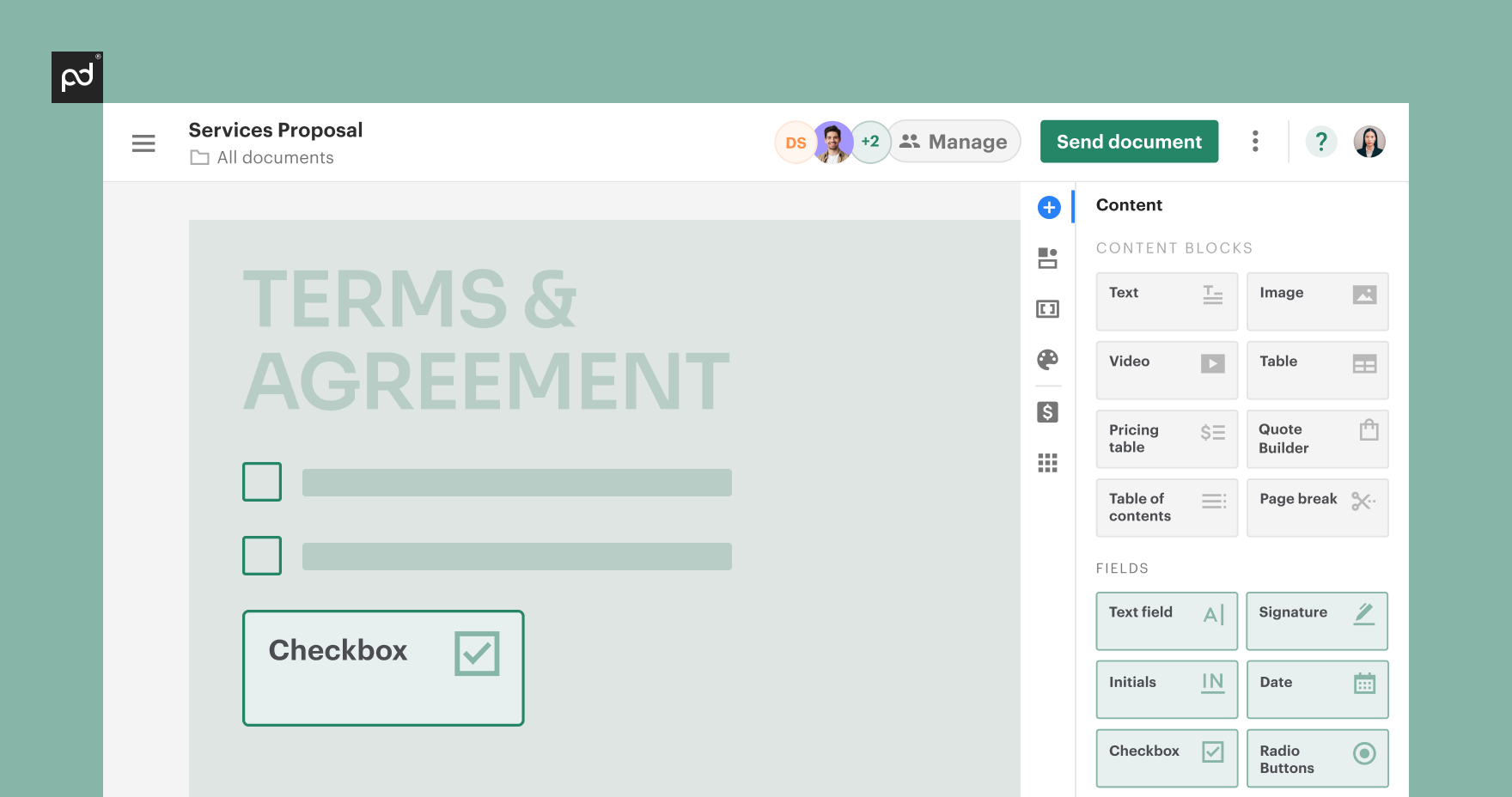
Task: Click the TERMS & AGREEMENT heading
Action: (486, 340)
